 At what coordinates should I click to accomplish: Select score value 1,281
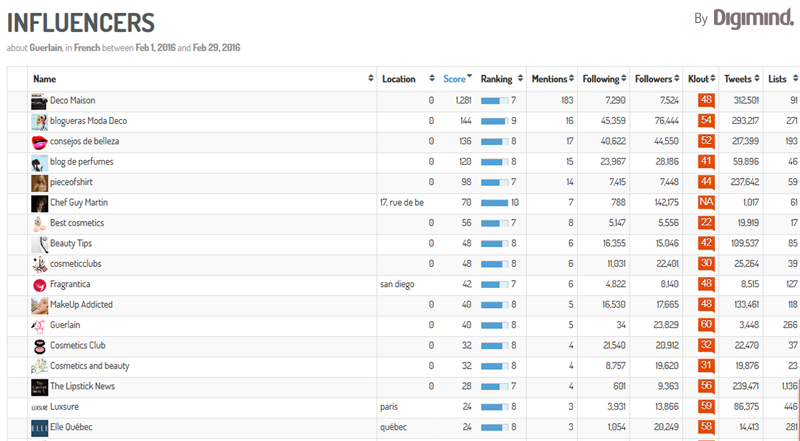463,101
